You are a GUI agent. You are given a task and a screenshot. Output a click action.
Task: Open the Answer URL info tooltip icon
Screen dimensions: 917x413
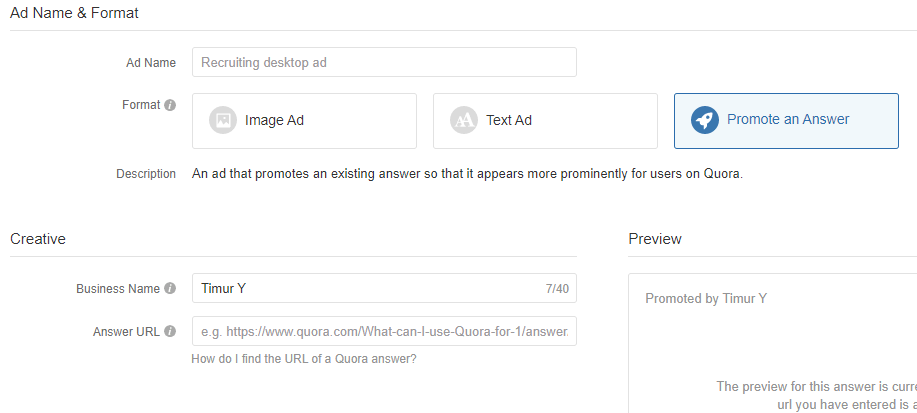170,332
